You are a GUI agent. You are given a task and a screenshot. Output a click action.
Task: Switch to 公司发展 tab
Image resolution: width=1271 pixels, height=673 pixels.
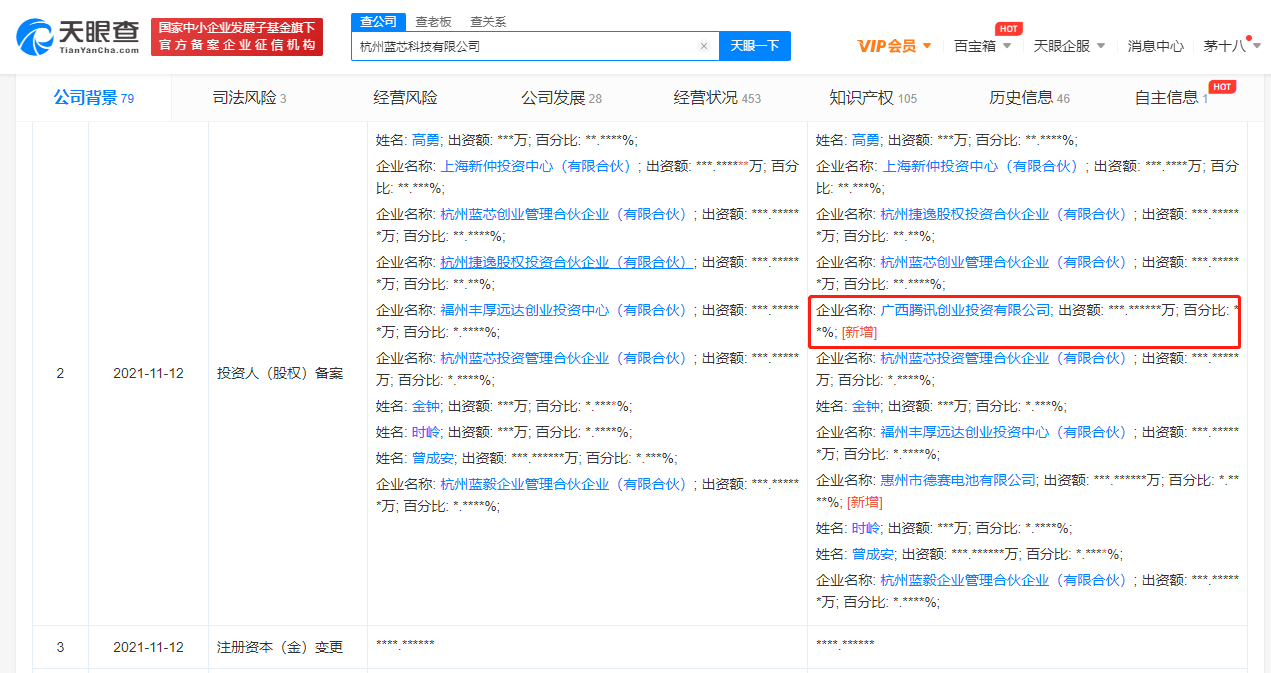tap(561, 98)
